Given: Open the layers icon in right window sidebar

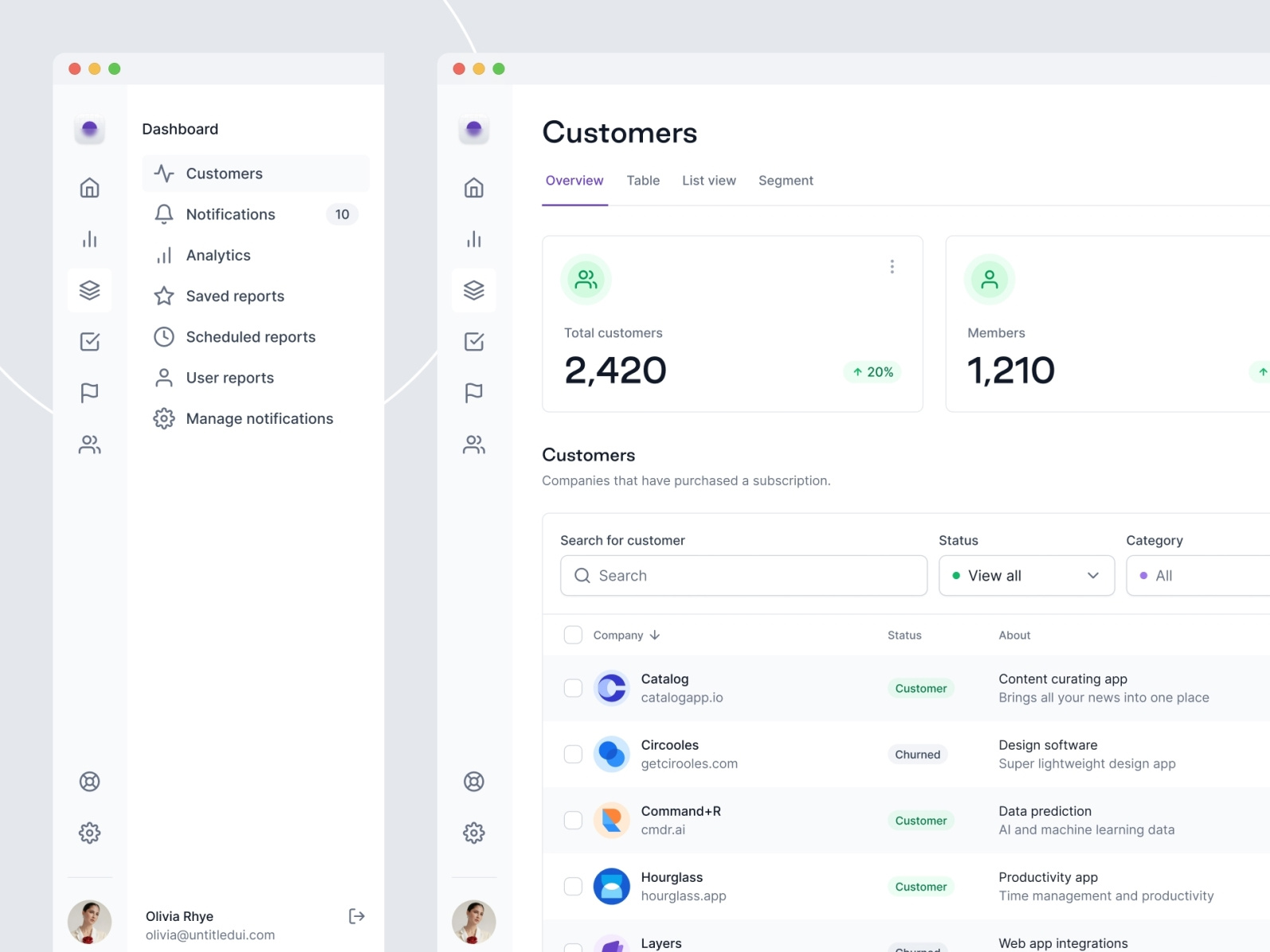Looking at the screenshot, I should (473, 290).
